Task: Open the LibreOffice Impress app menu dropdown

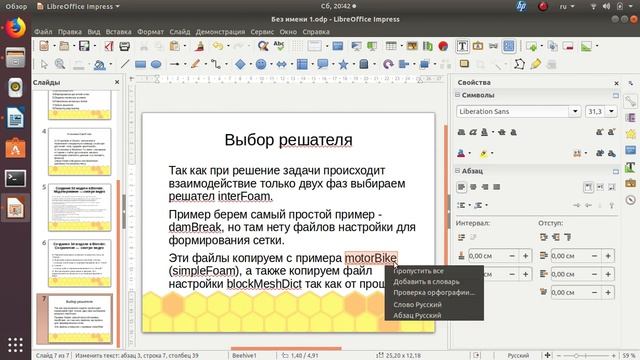Action: 78,7
